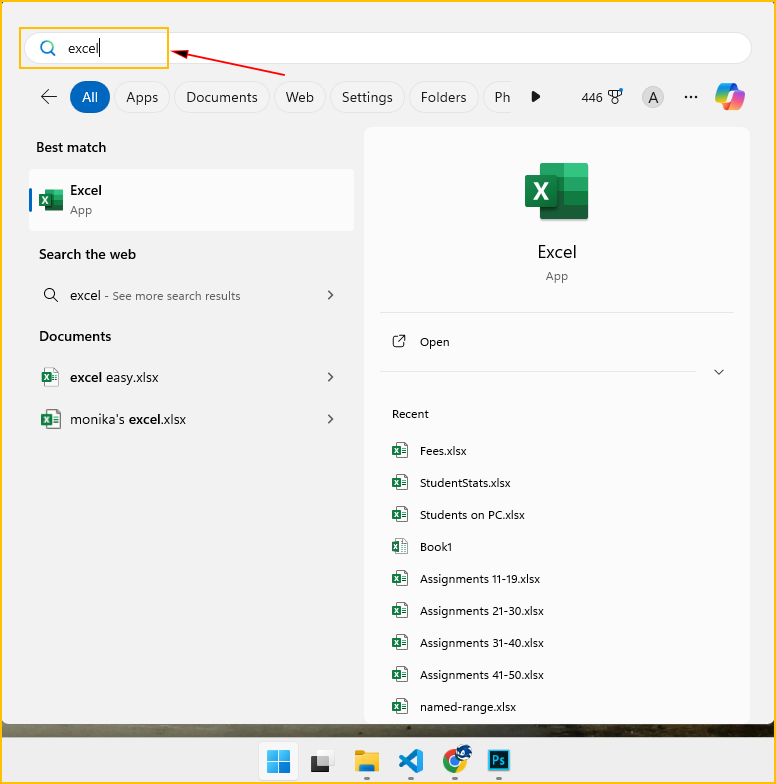Click the rewards points trophy icon
776x784 pixels.
pos(615,97)
